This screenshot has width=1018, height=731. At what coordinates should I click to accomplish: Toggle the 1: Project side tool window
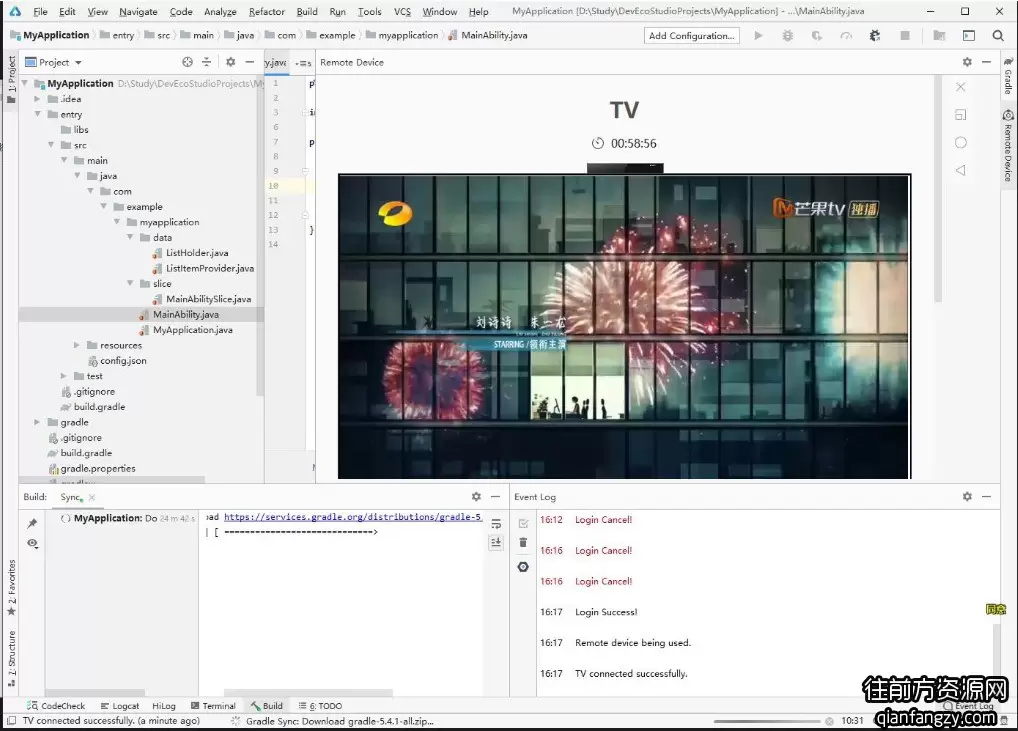(x=12, y=81)
